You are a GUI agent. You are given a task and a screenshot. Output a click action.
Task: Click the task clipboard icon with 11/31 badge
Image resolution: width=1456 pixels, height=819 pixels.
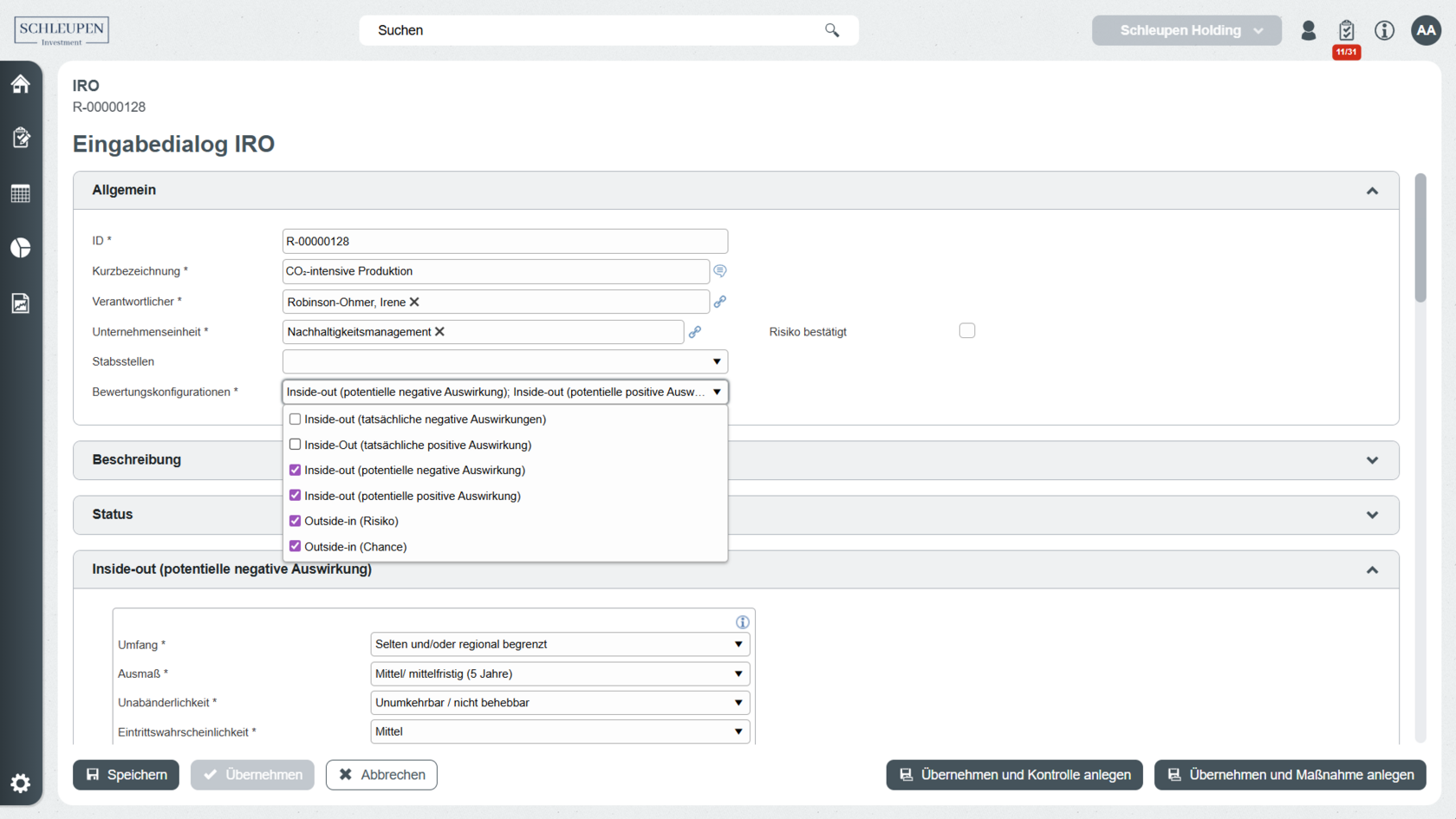click(1346, 31)
